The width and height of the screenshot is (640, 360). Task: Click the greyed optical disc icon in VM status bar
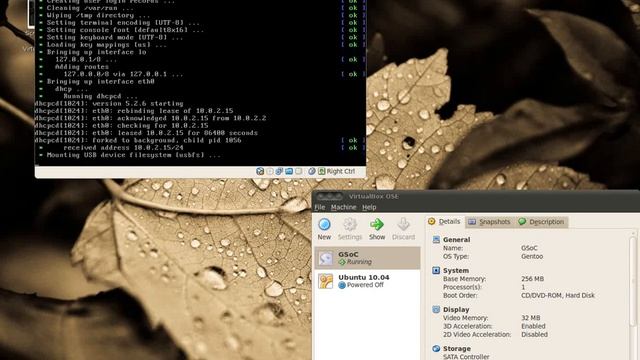click(x=270, y=171)
